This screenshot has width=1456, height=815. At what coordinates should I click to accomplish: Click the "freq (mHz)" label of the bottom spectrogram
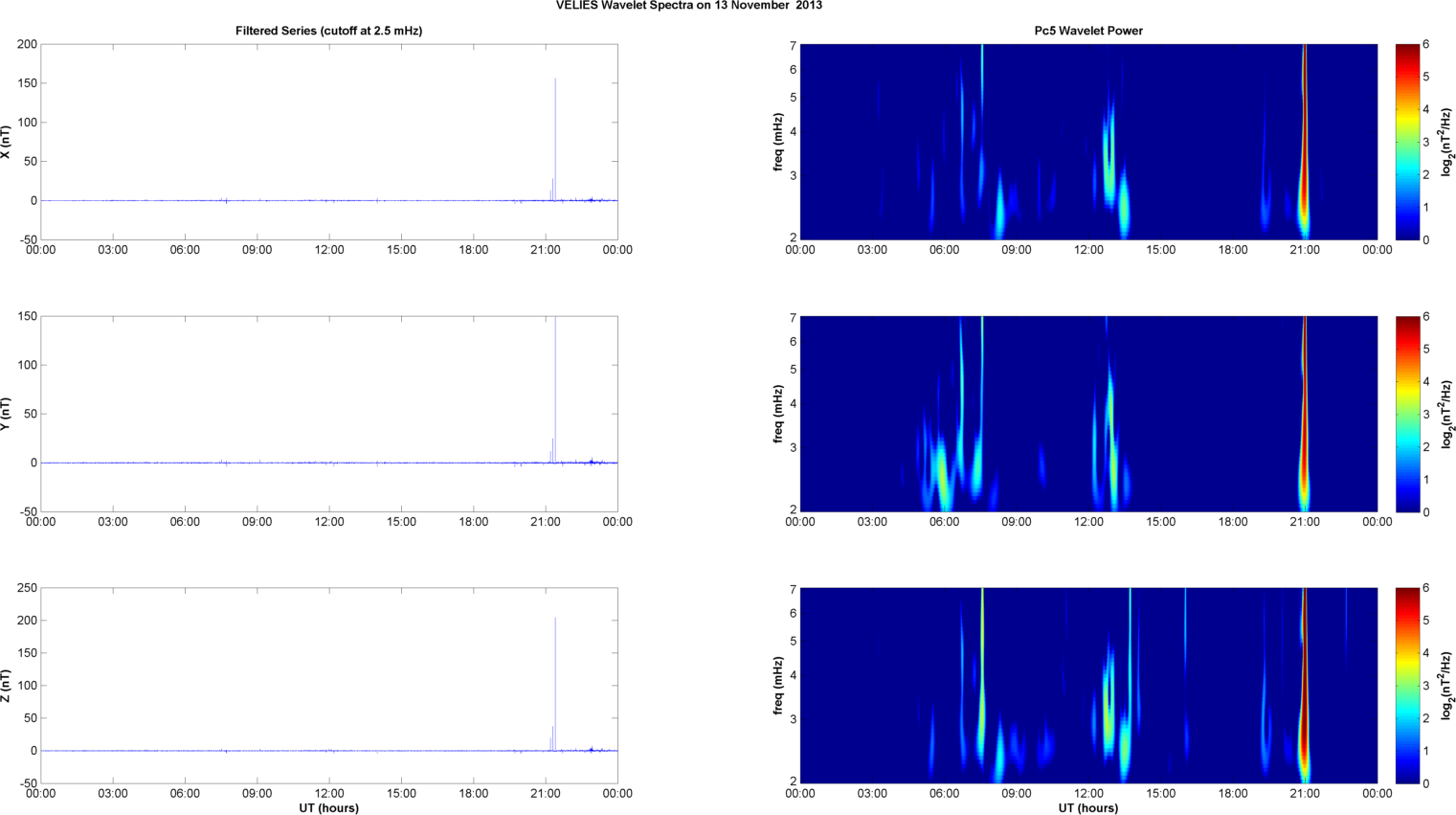(x=778, y=686)
